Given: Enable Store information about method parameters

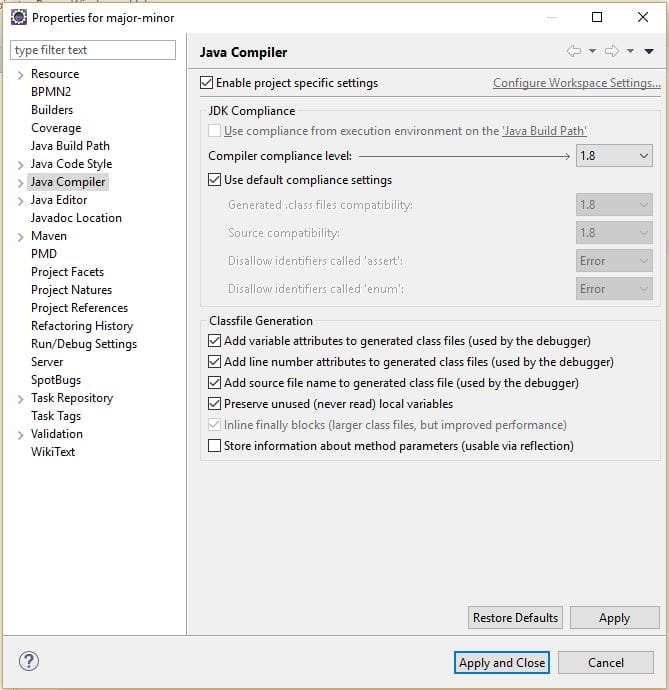Looking at the screenshot, I should (x=215, y=446).
